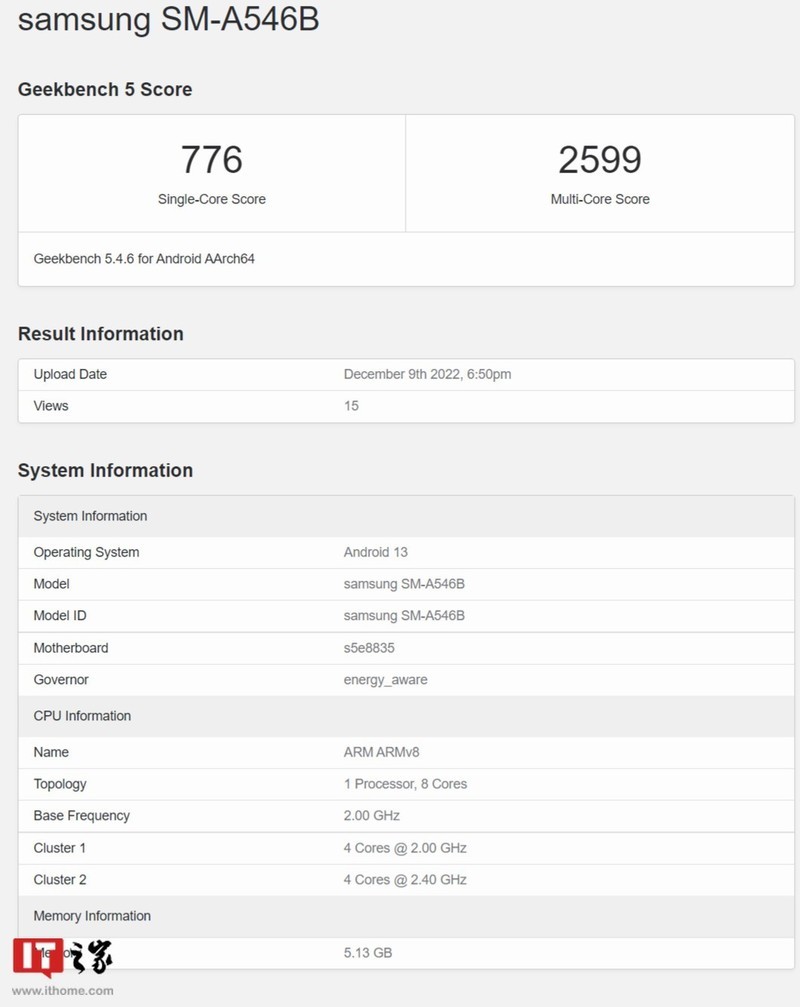The width and height of the screenshot is (800, 1007).
Task: Click the www.ithome.com watermark text
Action: pyautogui.click(x=63, y=991)
